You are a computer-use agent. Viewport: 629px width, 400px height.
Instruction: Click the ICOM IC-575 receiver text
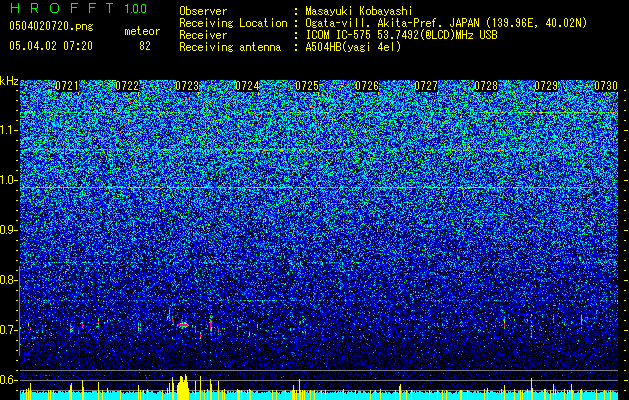pos(401,35)
